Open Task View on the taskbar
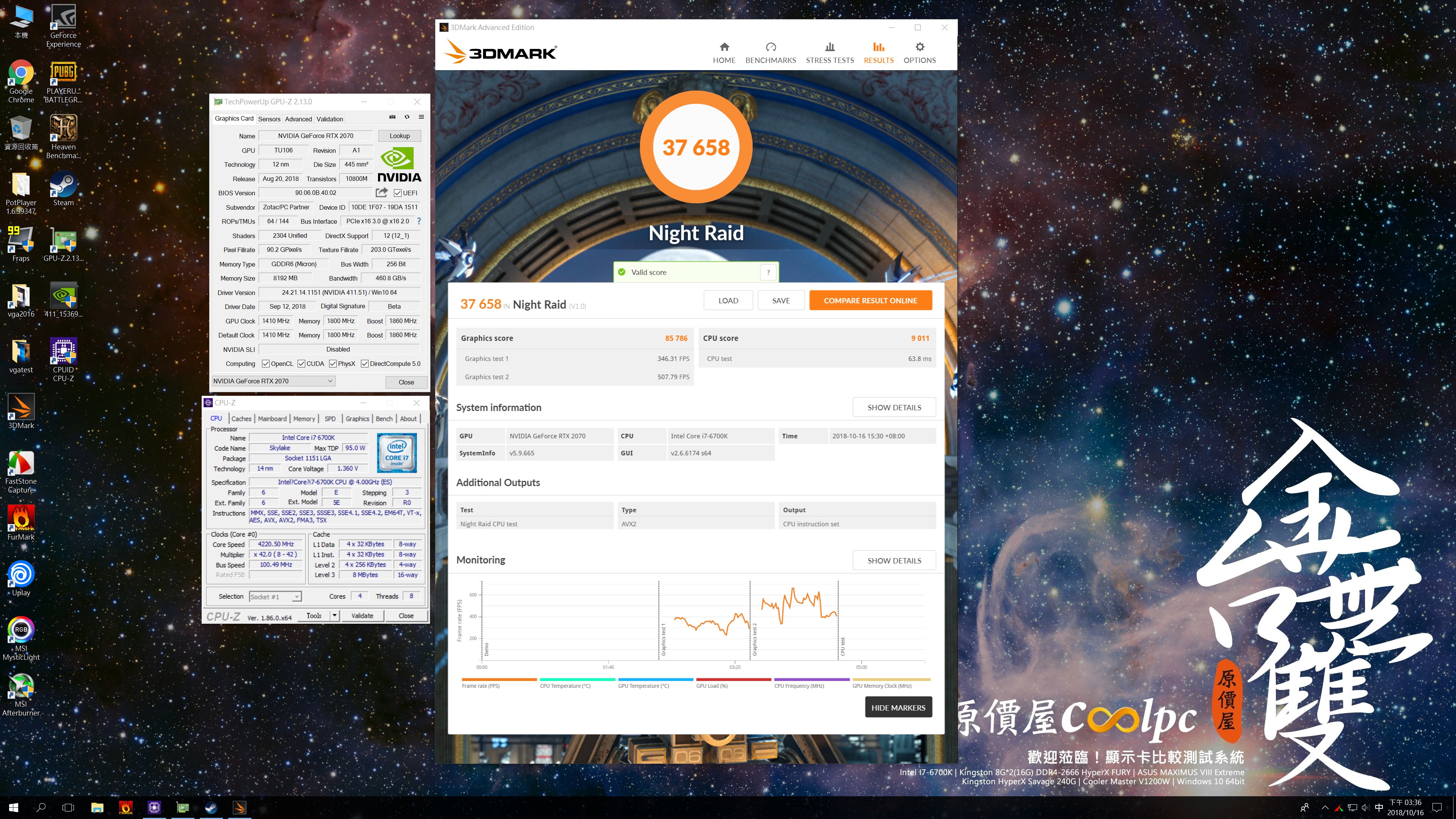 click(x=68, y=808)
